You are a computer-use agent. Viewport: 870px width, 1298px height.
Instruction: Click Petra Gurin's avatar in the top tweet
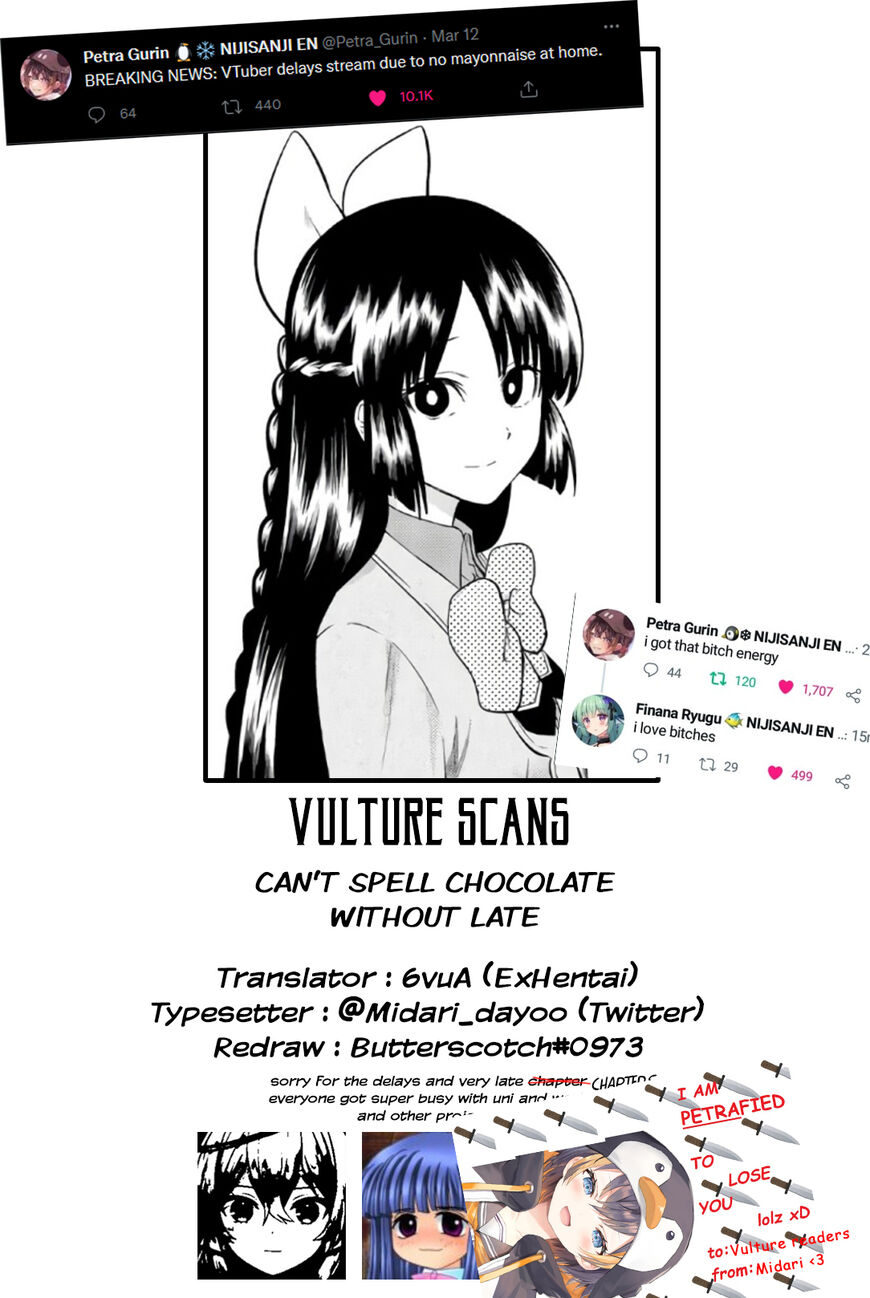46,75
